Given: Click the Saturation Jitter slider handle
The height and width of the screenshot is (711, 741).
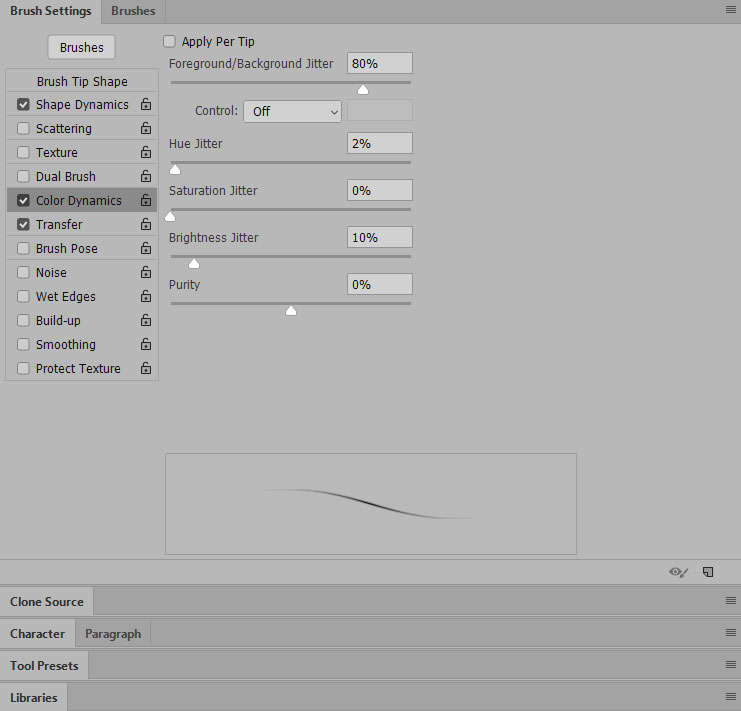Looking at the screenshot, I should (170, 217).
